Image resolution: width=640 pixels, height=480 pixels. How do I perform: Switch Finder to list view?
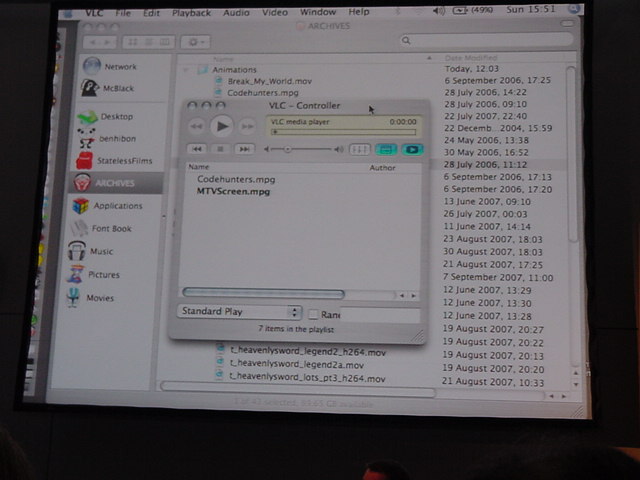pyautogui.click(x=149, y=42)
